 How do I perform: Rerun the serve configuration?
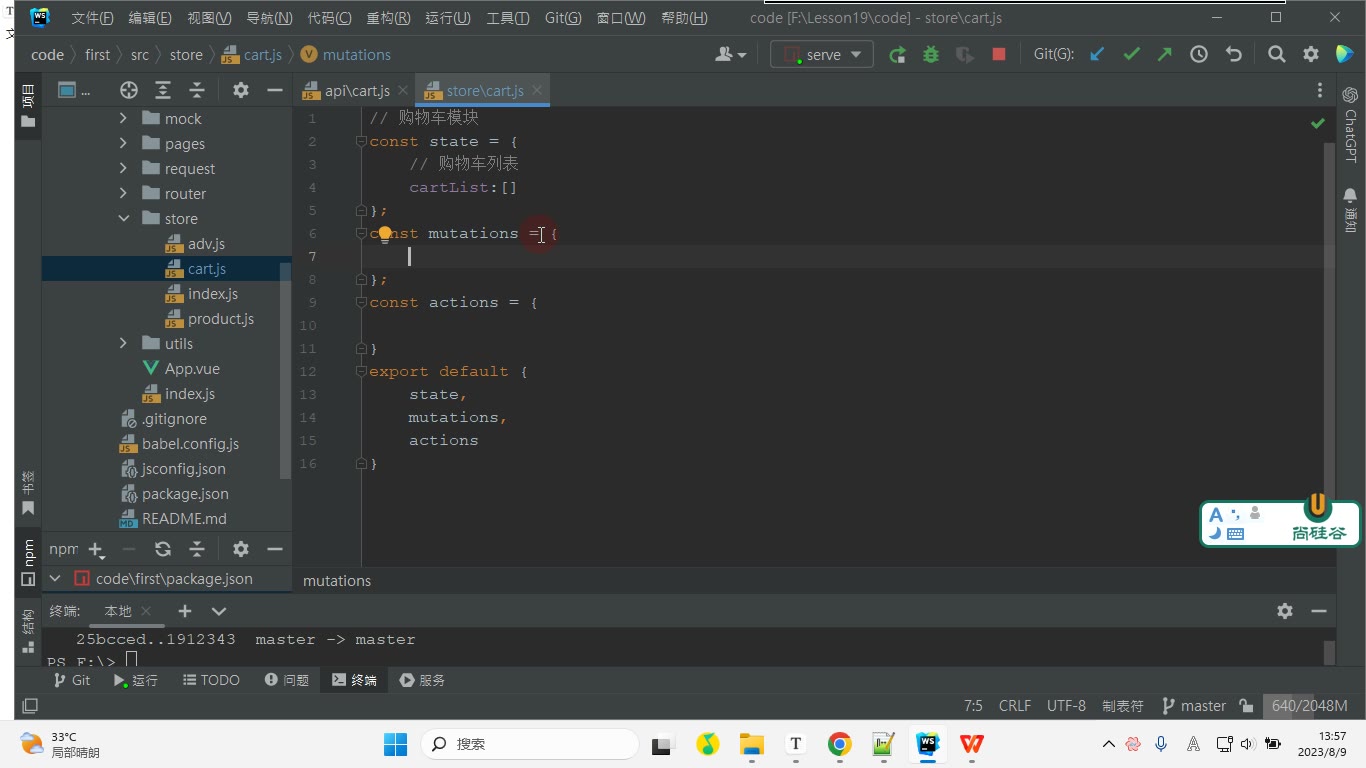point(897,55)
